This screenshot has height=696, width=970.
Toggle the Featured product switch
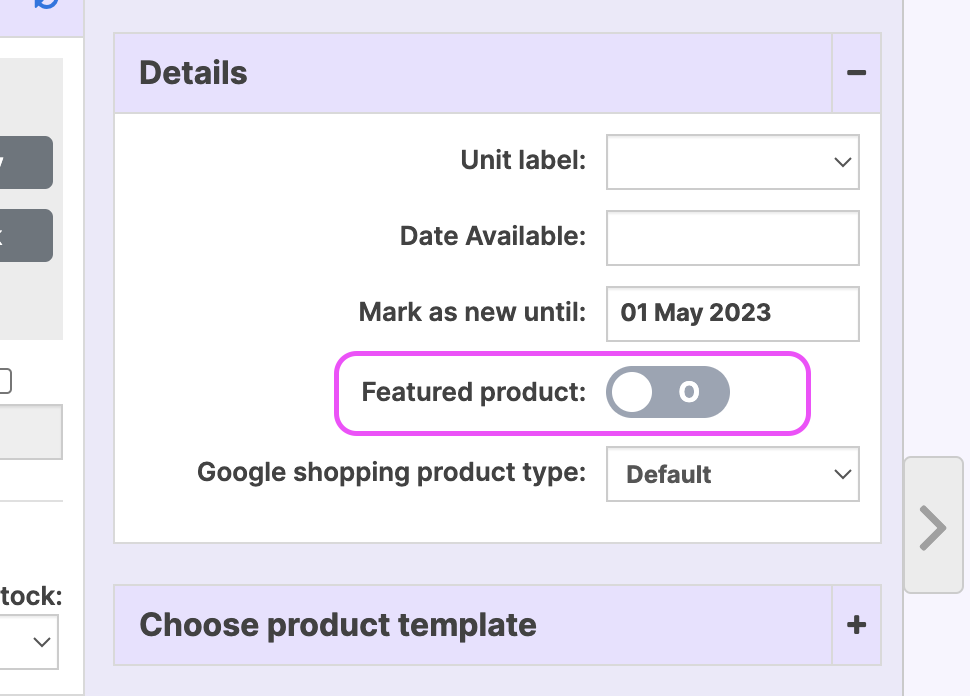668,393
